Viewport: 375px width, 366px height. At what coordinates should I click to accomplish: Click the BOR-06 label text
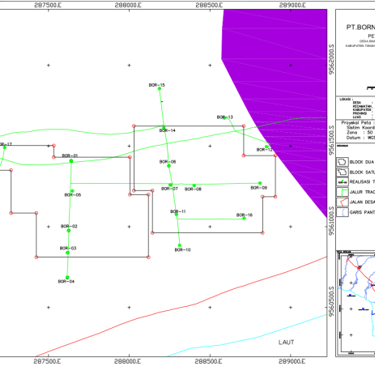click(x=168, y=162)
